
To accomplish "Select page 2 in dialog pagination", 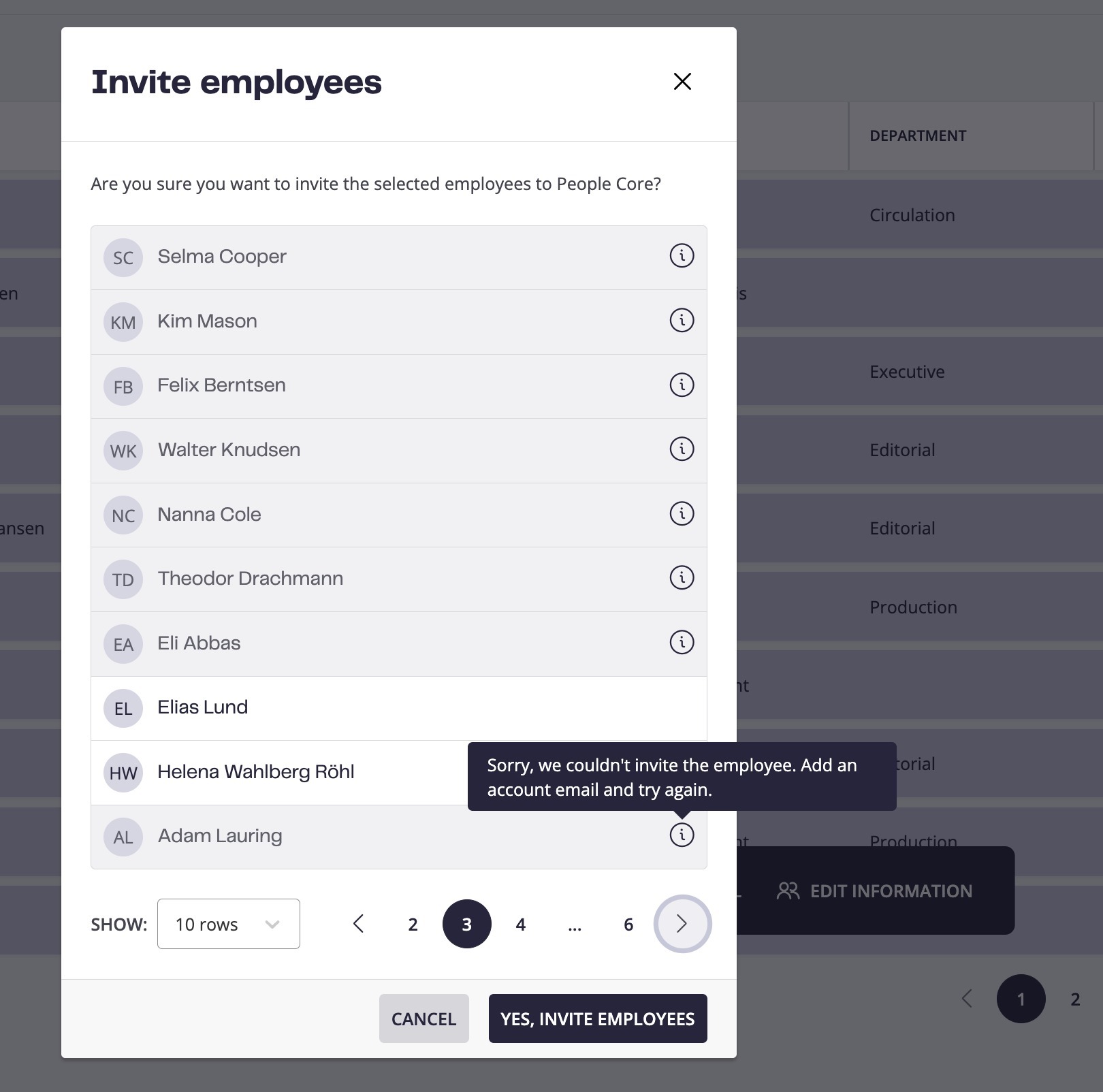I will point(413,924).
